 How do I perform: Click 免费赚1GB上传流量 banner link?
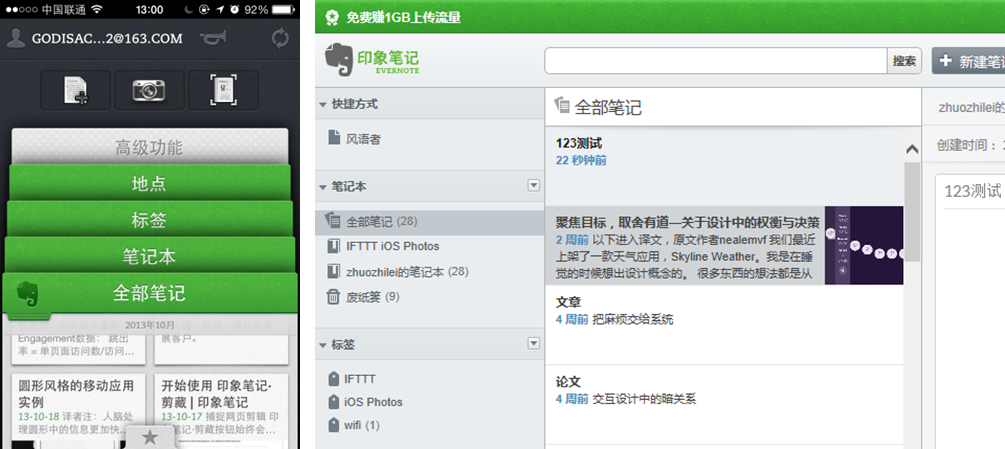[x=404, y=17]
